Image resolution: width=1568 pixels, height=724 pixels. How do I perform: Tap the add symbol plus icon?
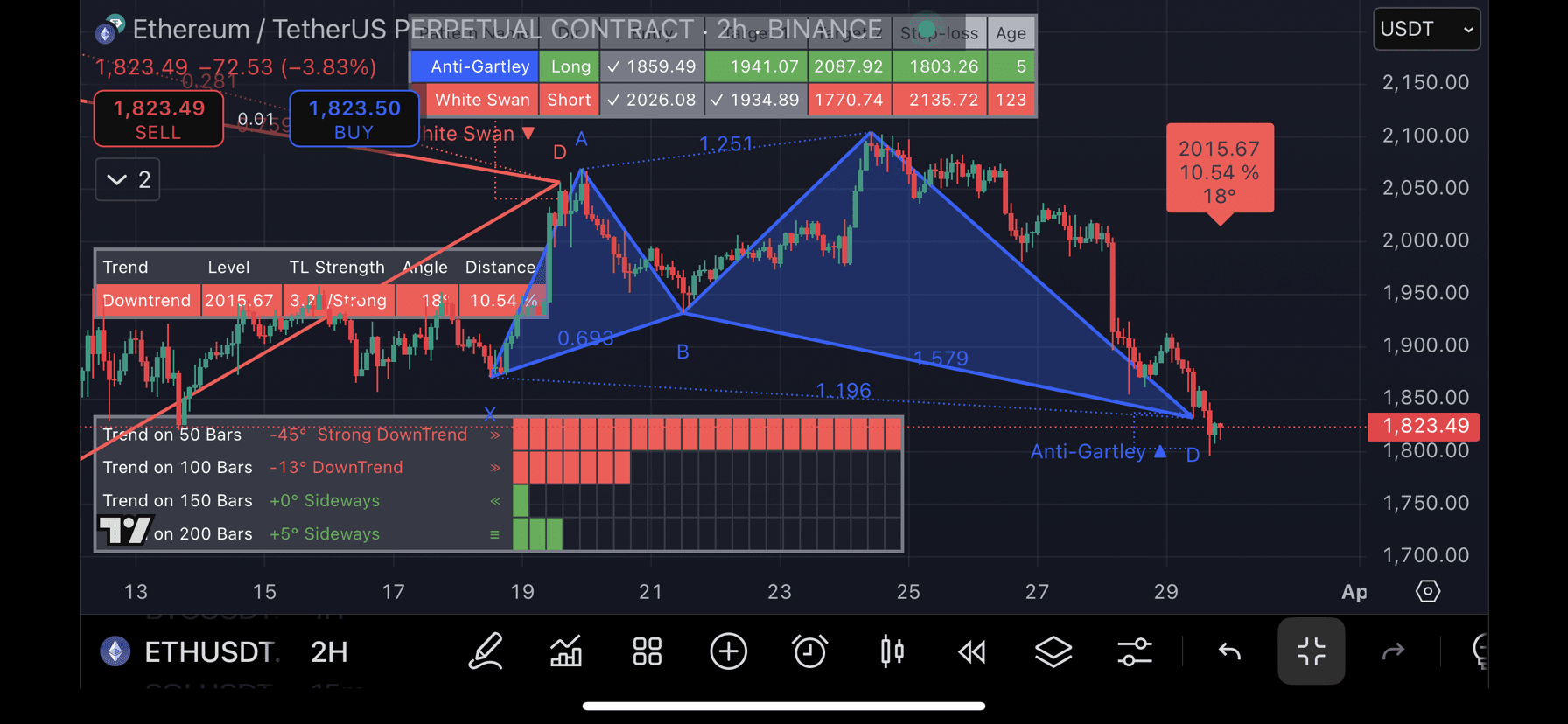728,651
